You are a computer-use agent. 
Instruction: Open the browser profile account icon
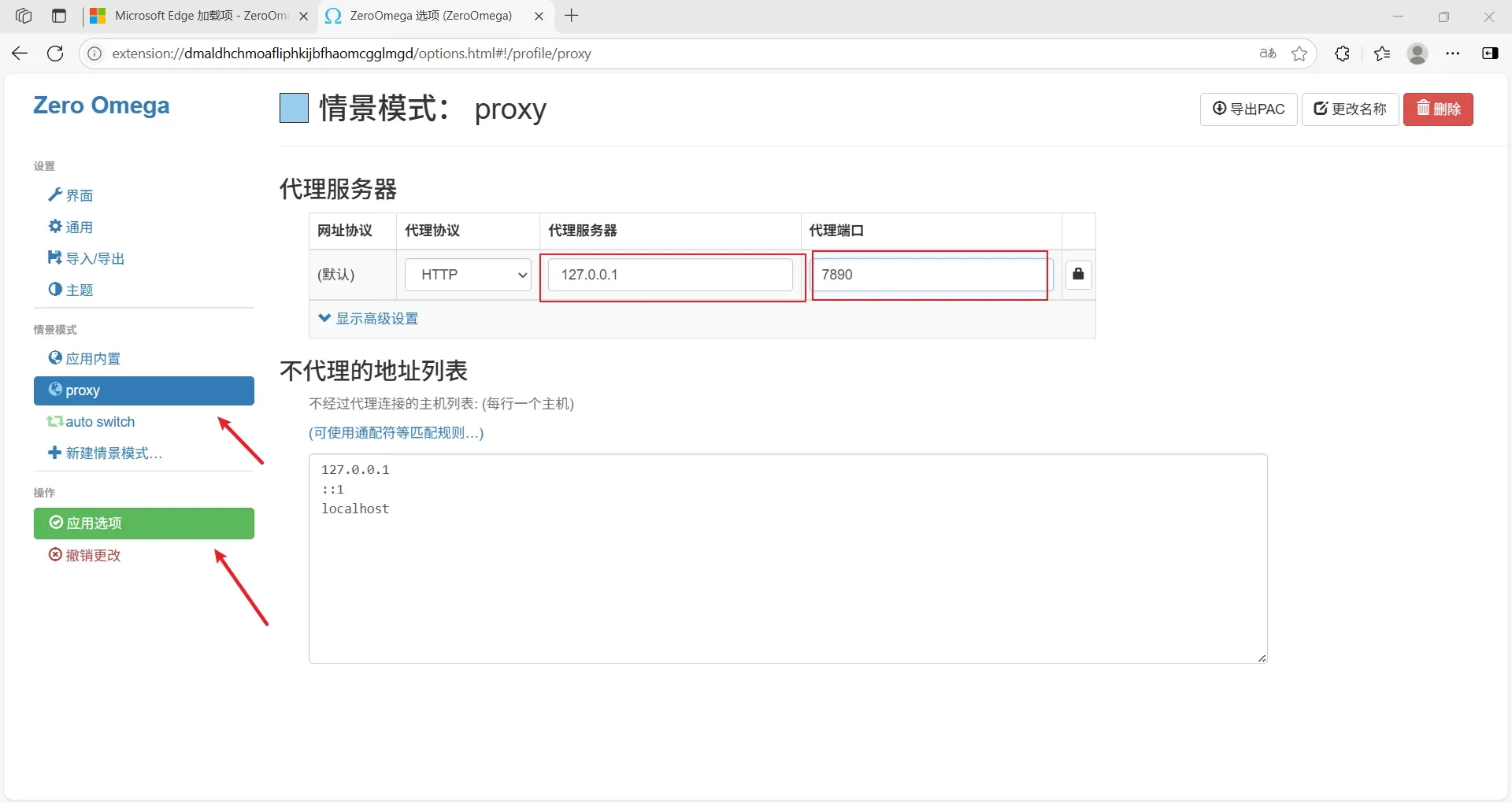1417,54
